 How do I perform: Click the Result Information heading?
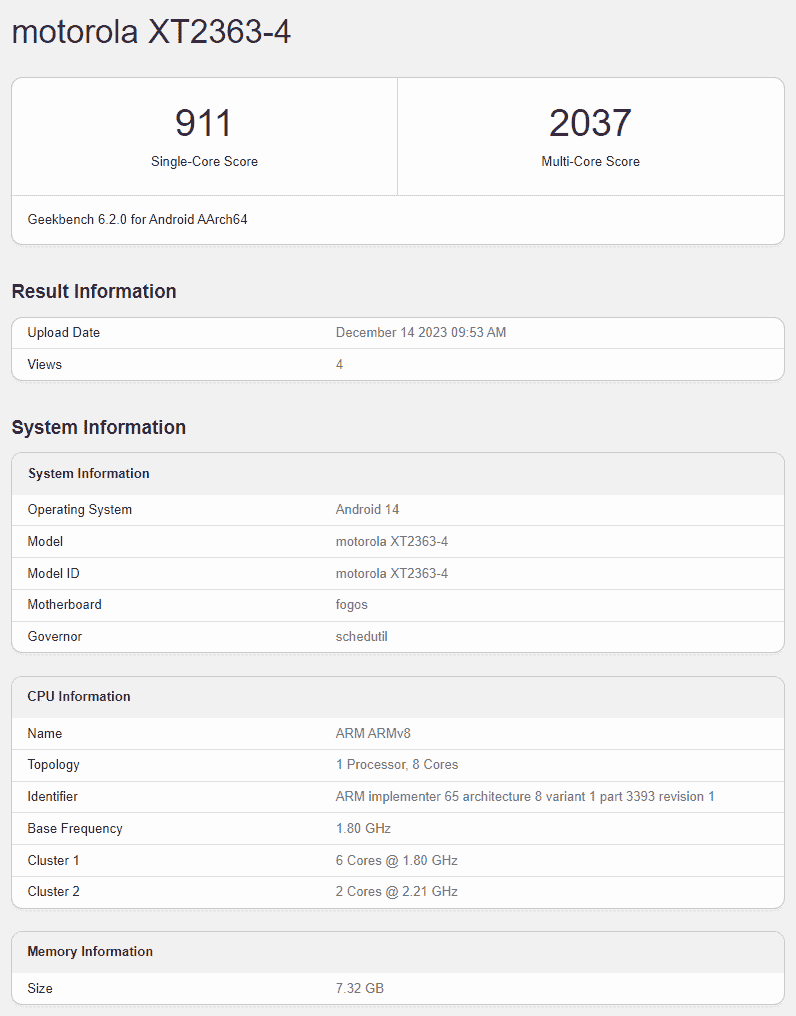[94, 291]
